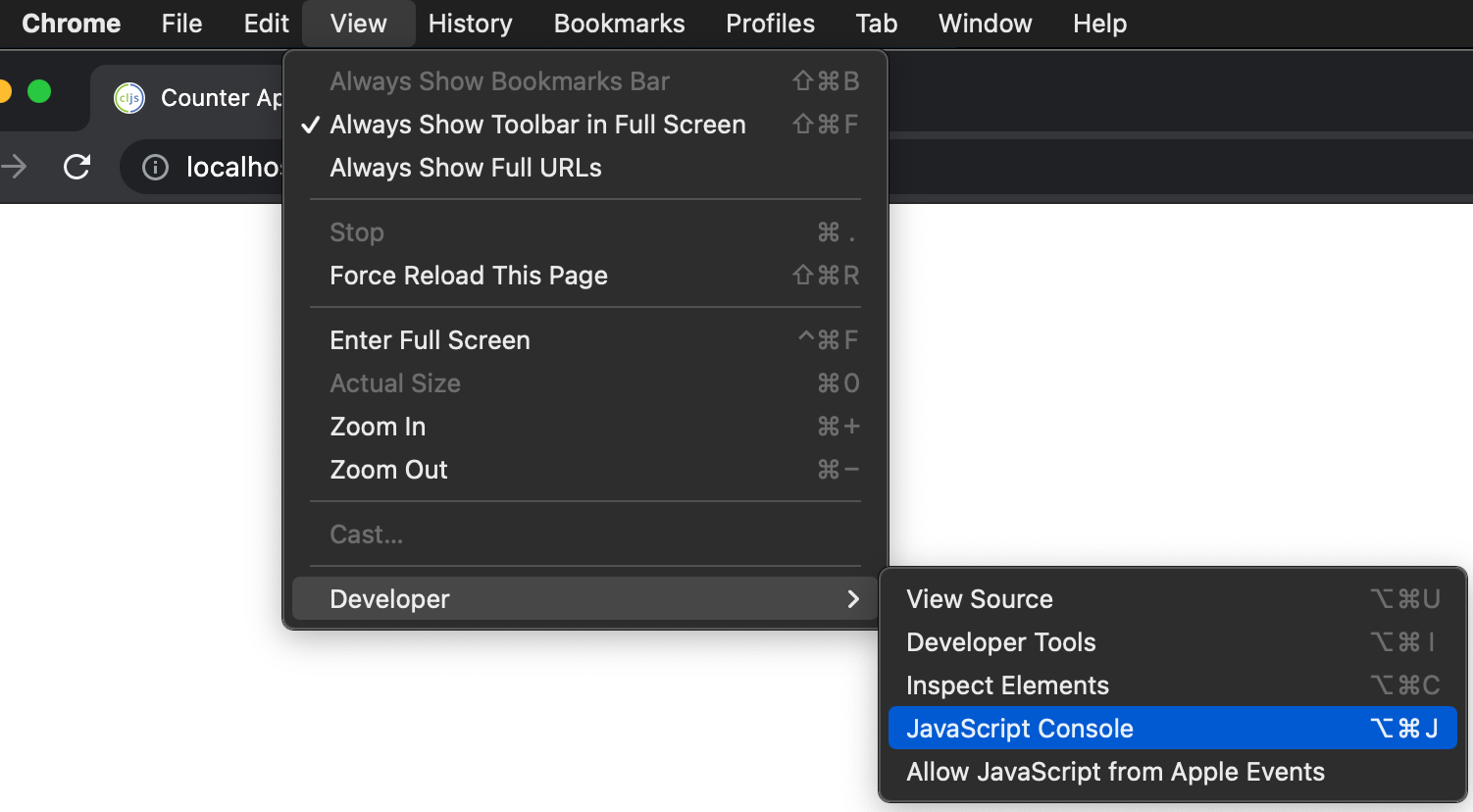Zoom In on the page
This screenshot has height=812, width=1473.
[x=378, y=426]
